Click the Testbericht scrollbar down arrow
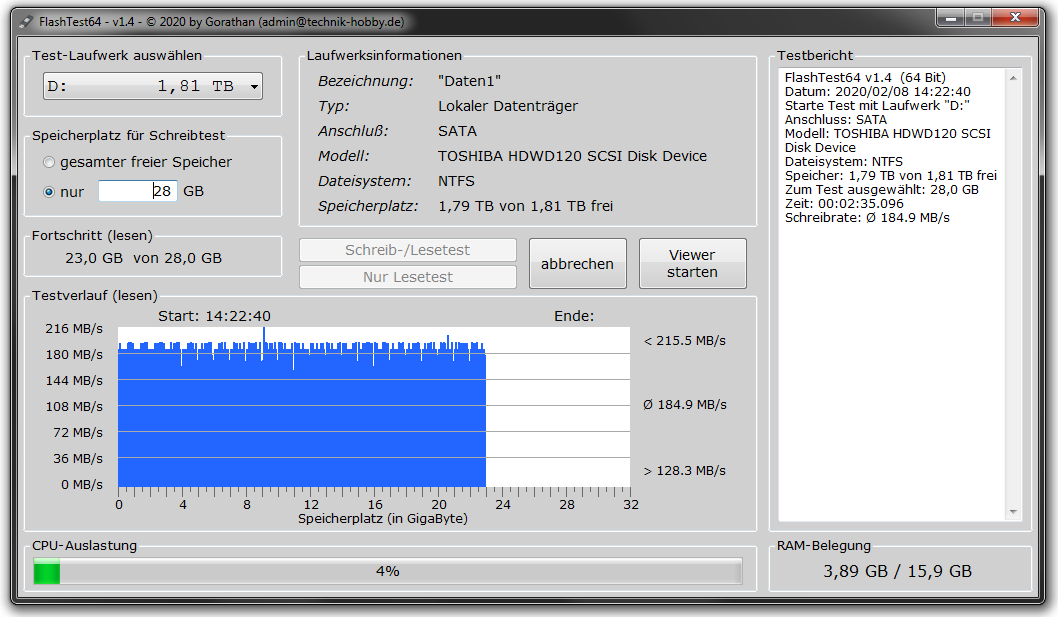1058x617 pixels. pos(1014,512)
